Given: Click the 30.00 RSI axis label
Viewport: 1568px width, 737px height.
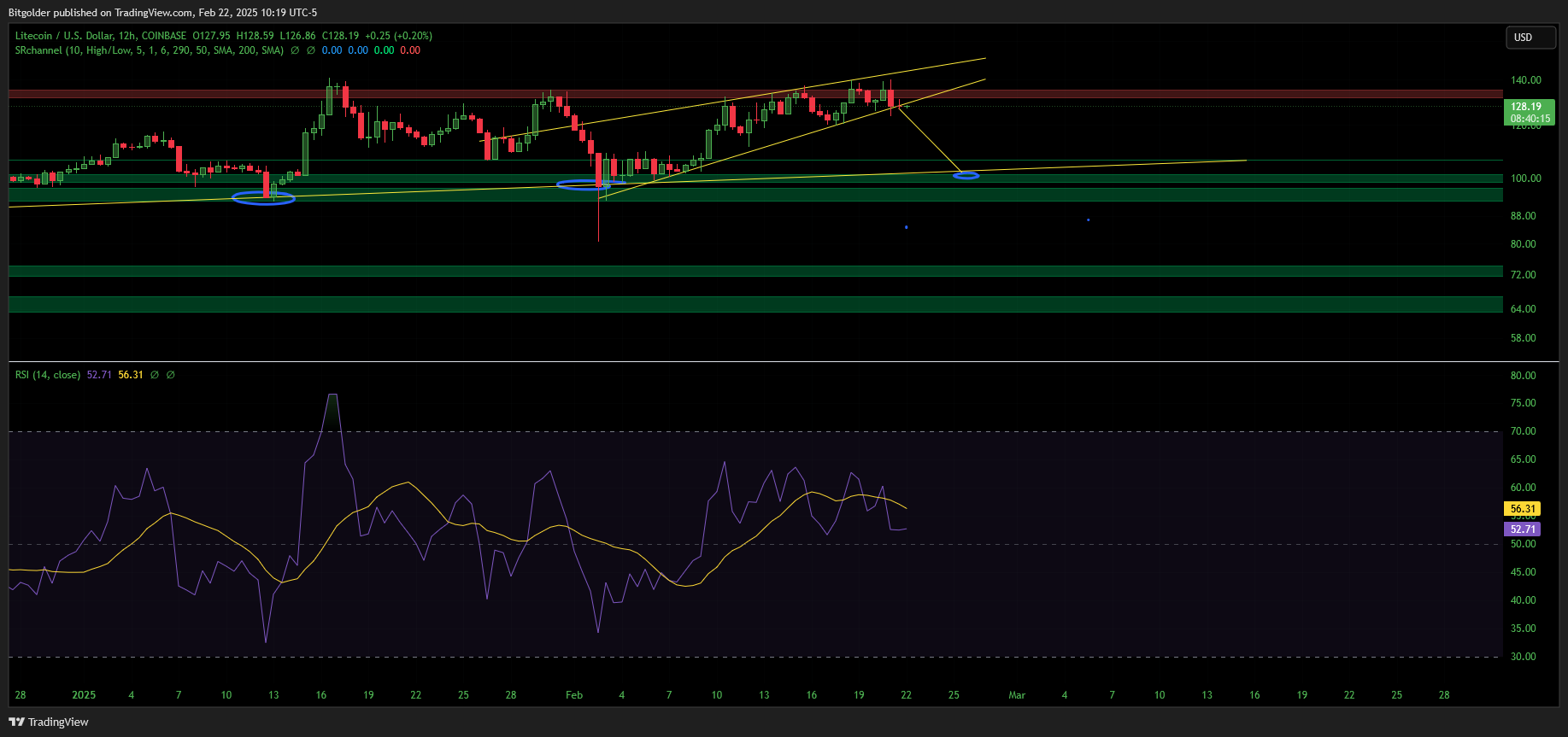Looking at the screenshot, I should coord(1523,657).
